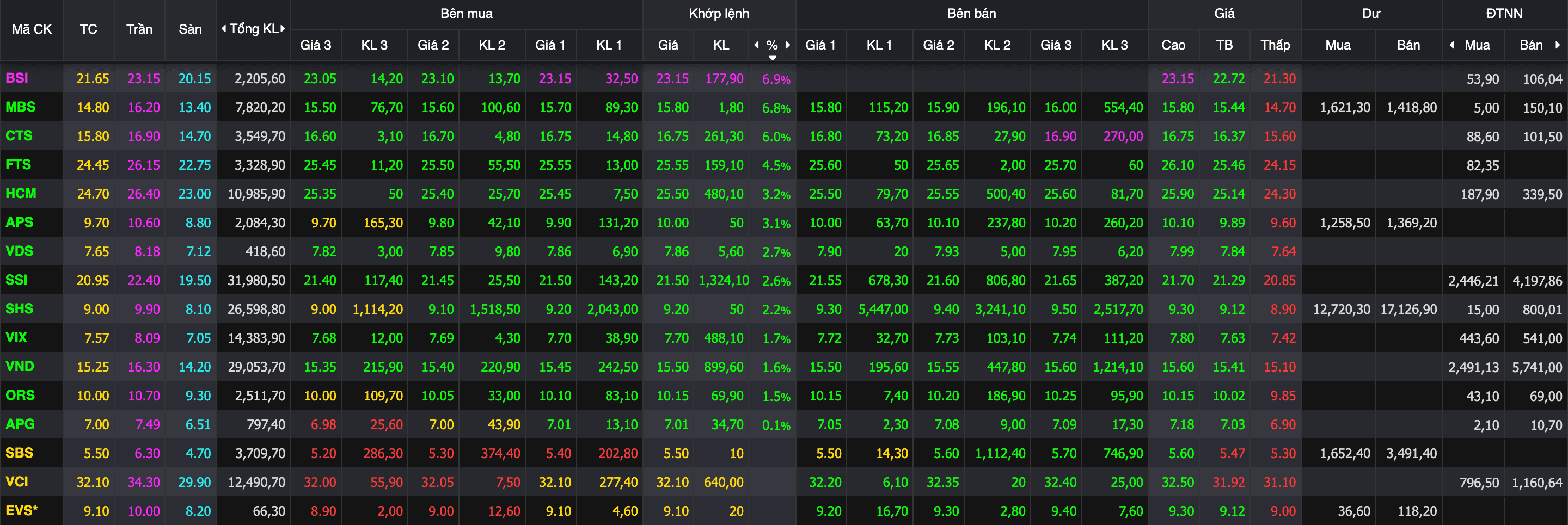
Task: Click the Khớp lệnh group header
Action: [719, 14]
